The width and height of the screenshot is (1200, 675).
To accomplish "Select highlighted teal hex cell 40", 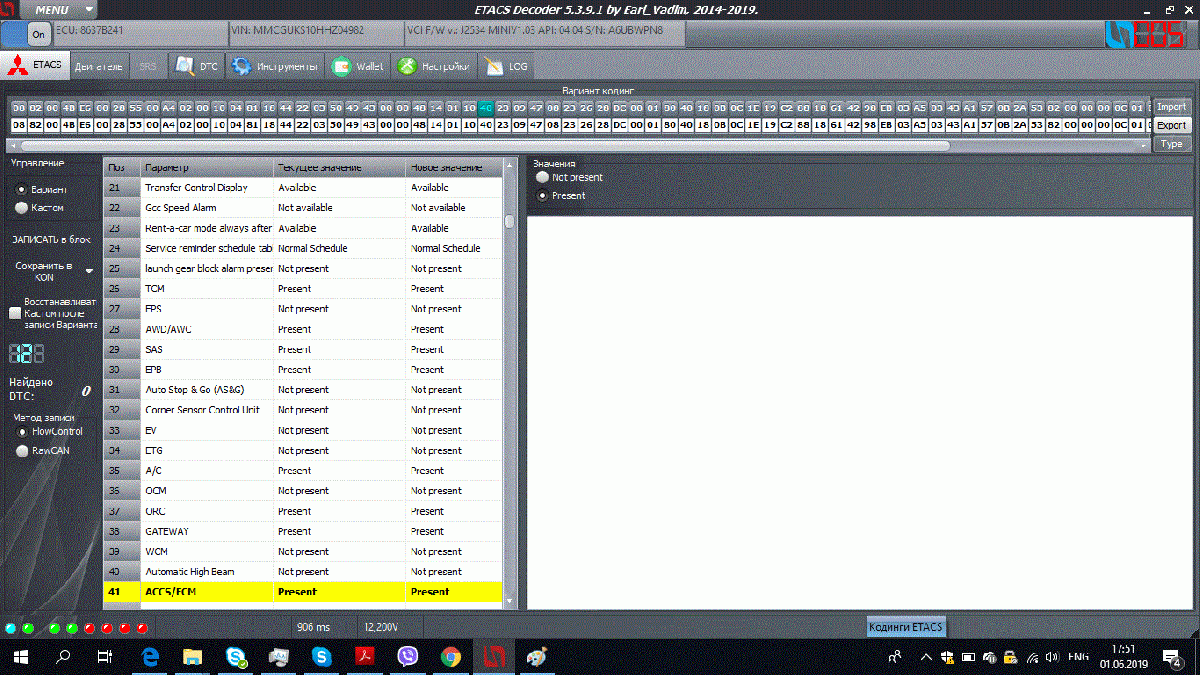I will pos(485,107).
